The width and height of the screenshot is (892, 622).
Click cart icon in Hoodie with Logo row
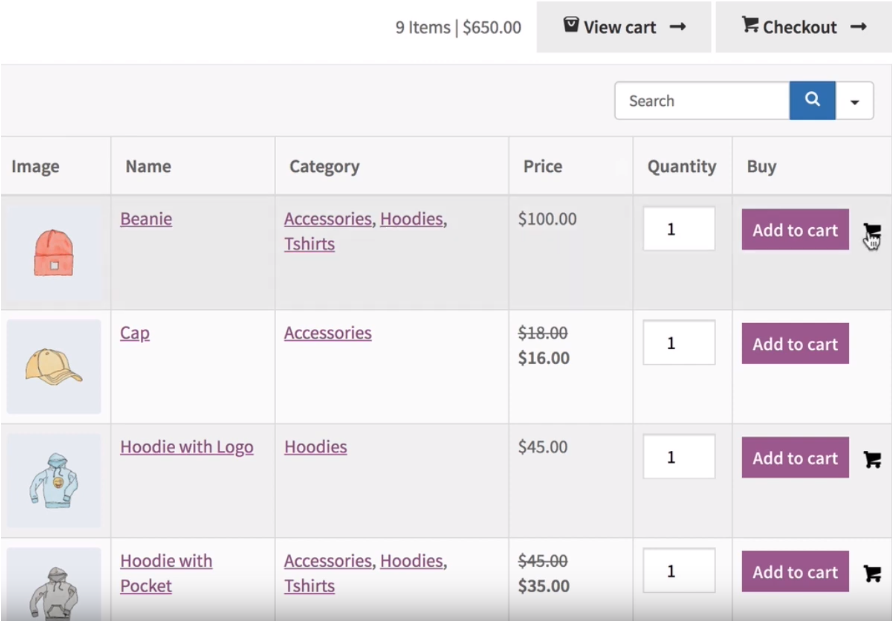(x=872, y=460)
